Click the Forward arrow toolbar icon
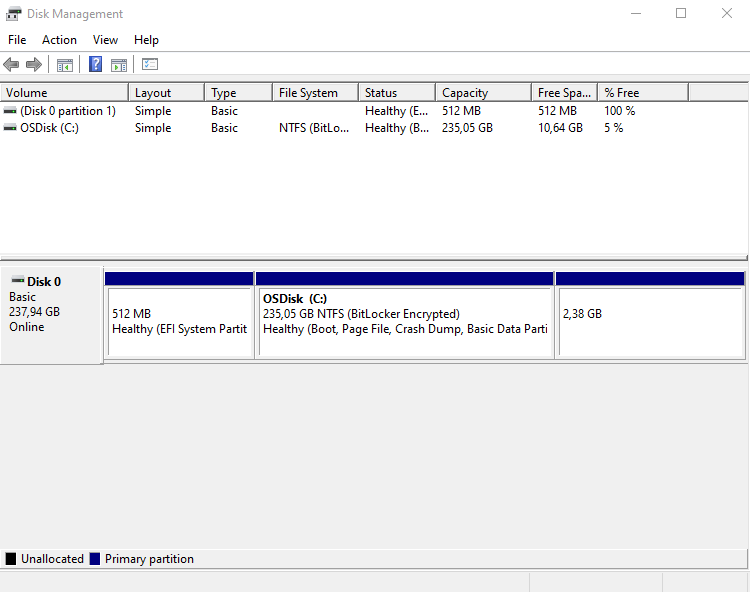This screenshot has height=592, width=750. 33,64
